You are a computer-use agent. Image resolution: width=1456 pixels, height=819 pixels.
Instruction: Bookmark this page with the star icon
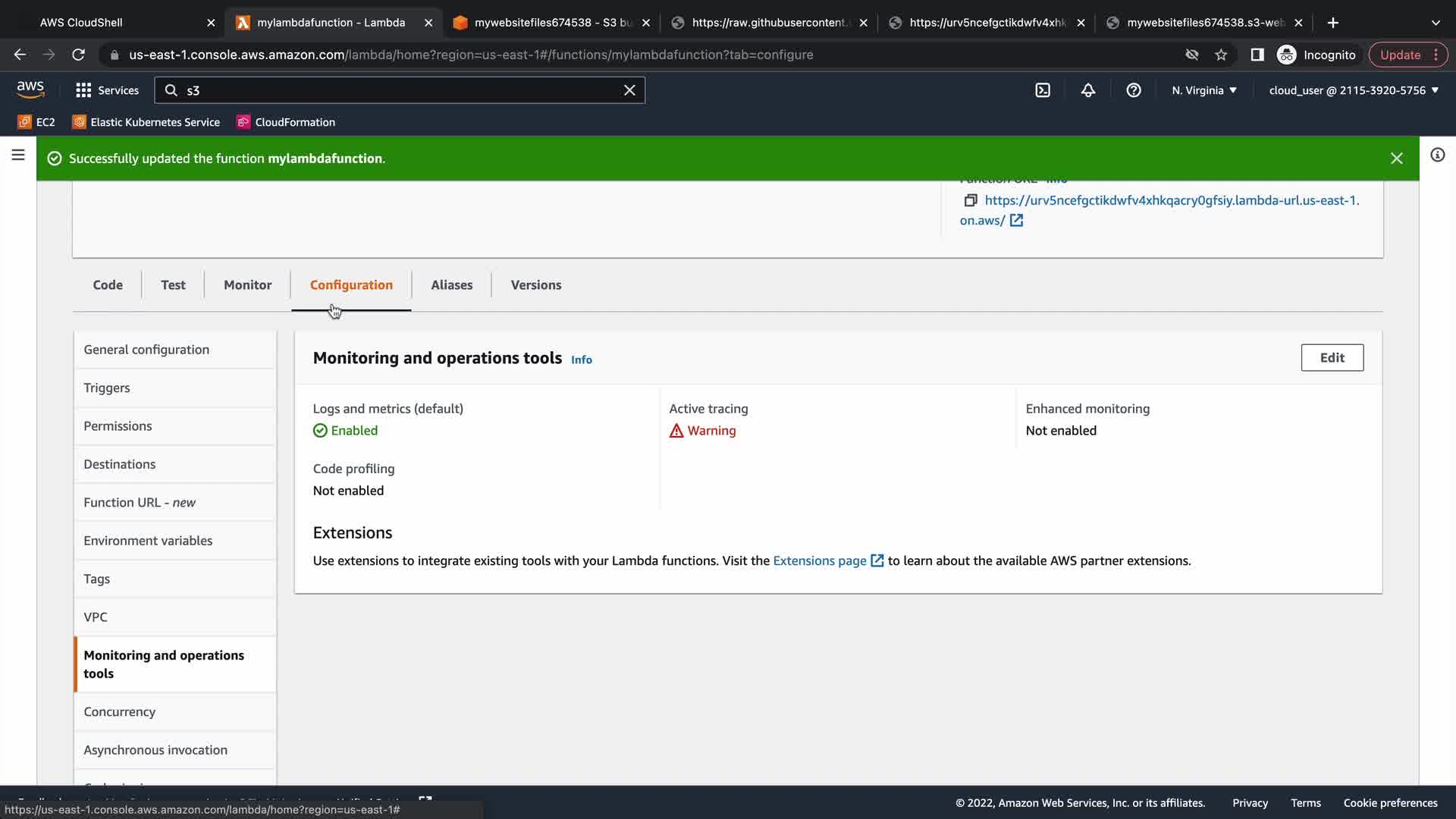point(1221,55)
